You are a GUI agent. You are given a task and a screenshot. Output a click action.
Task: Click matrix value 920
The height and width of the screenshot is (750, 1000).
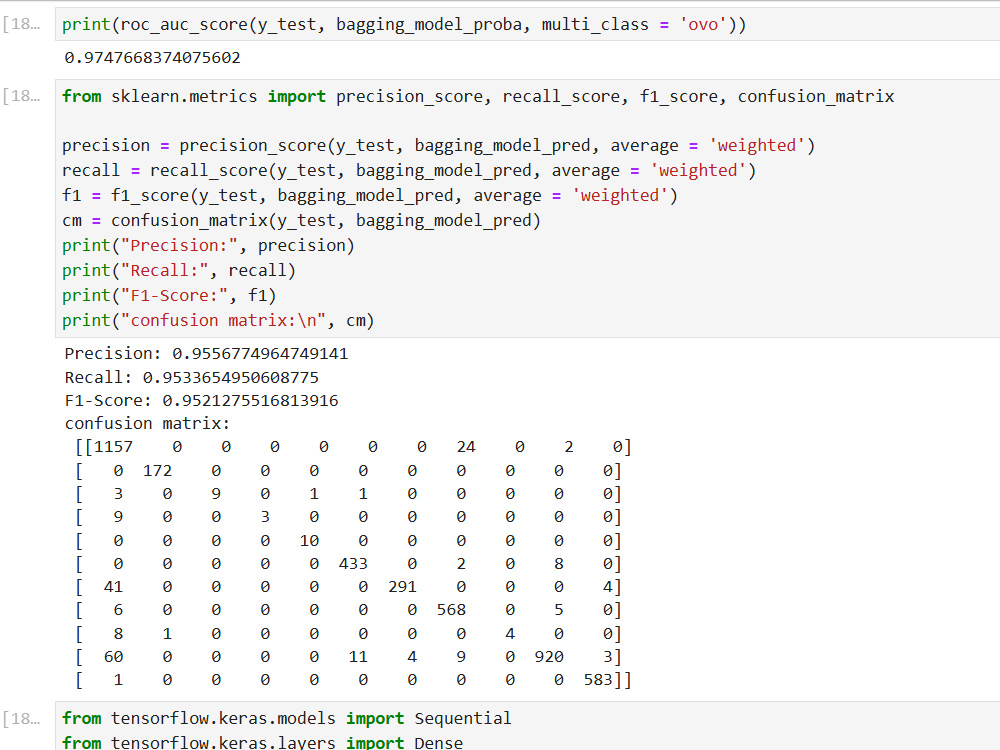(x=549, y=657)
